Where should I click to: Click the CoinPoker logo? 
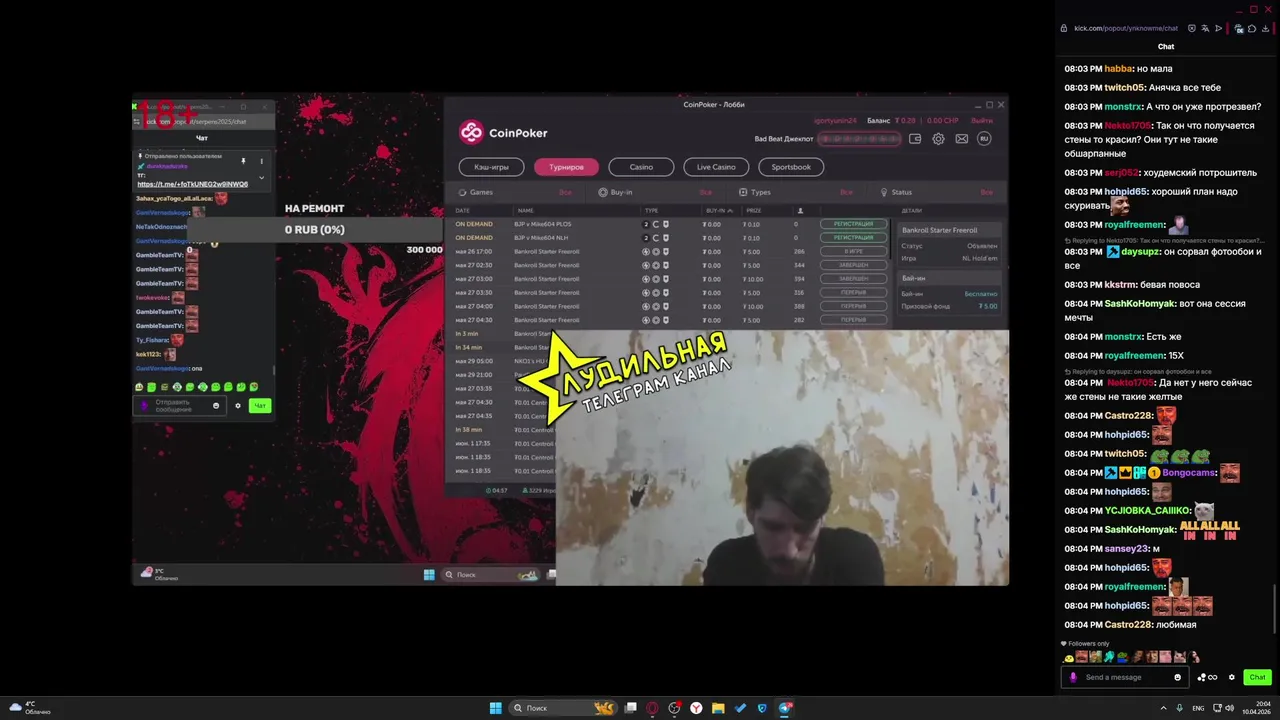[x=503, y=132]
